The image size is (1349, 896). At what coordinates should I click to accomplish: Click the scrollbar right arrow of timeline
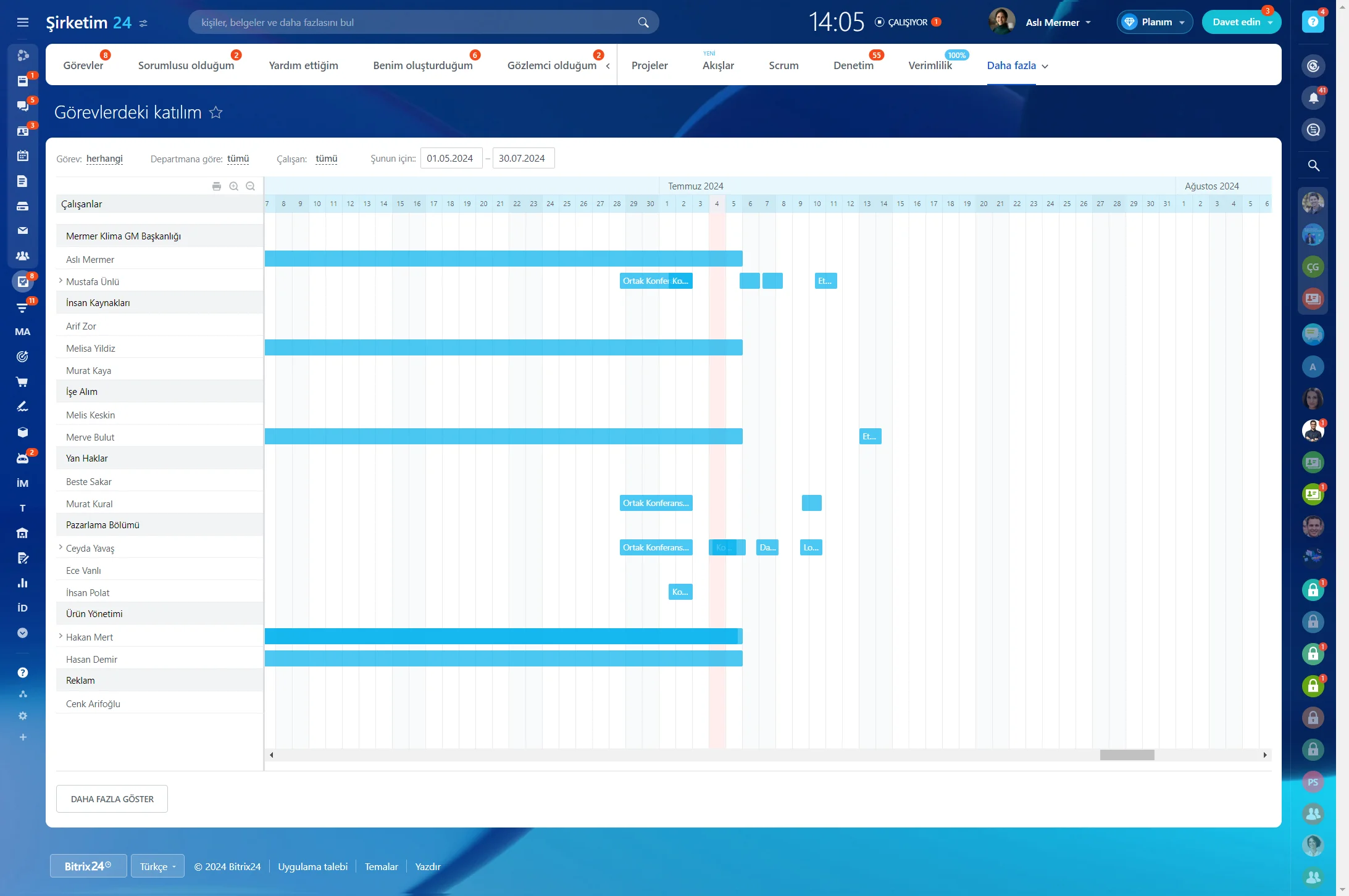pos(1265,755)
